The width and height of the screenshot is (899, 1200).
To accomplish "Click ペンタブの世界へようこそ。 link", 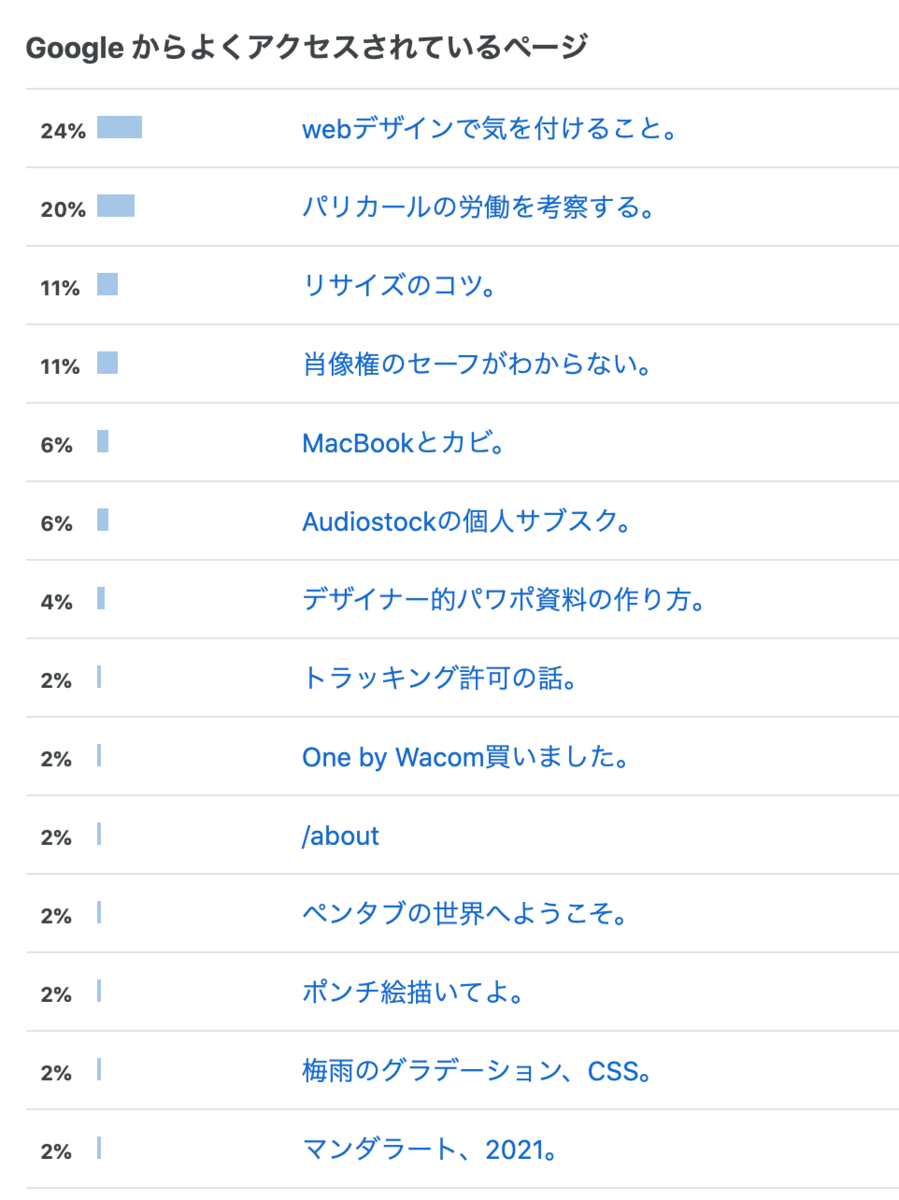I will point(465,914).
